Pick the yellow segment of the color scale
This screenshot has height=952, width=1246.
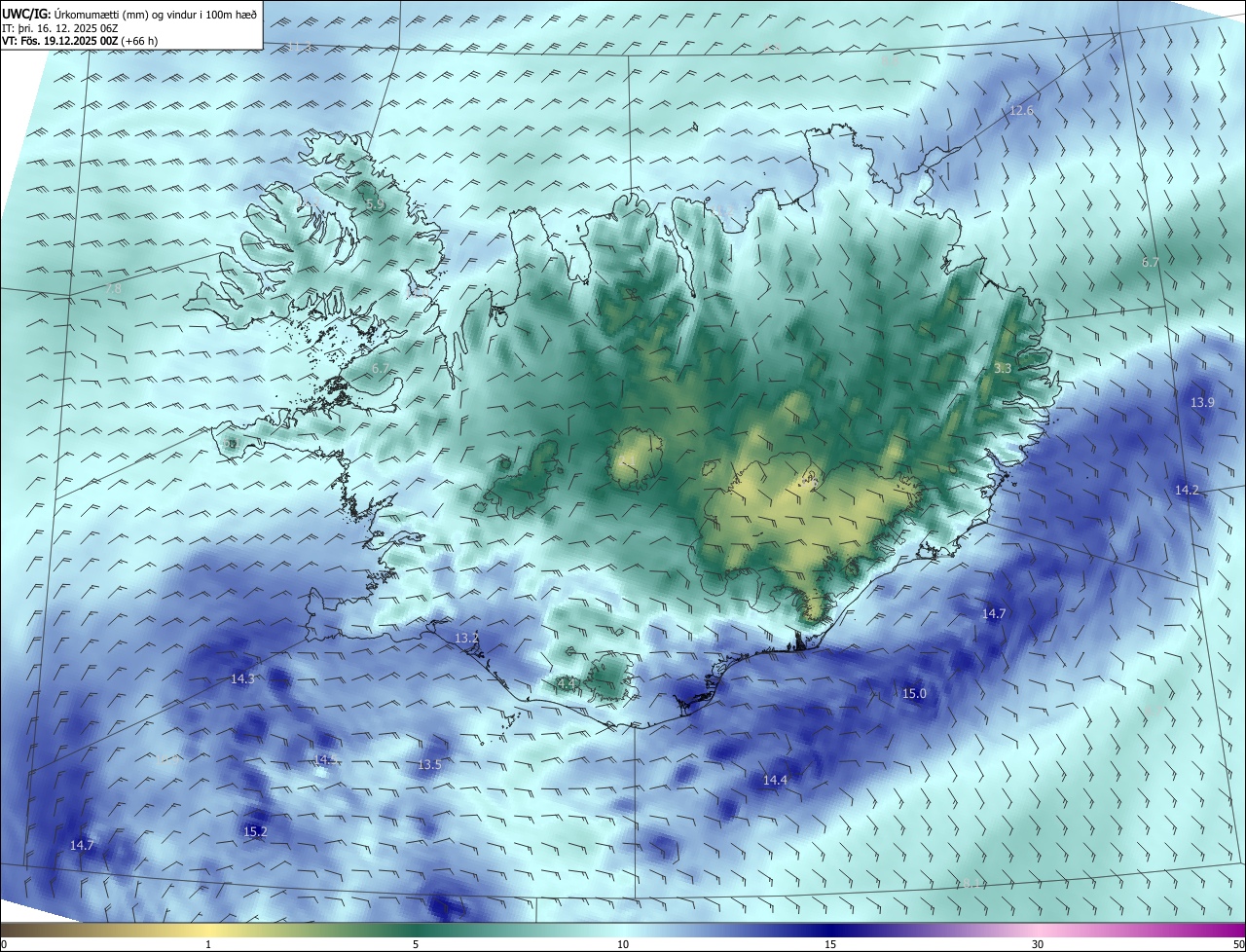[x=208, y=930]
